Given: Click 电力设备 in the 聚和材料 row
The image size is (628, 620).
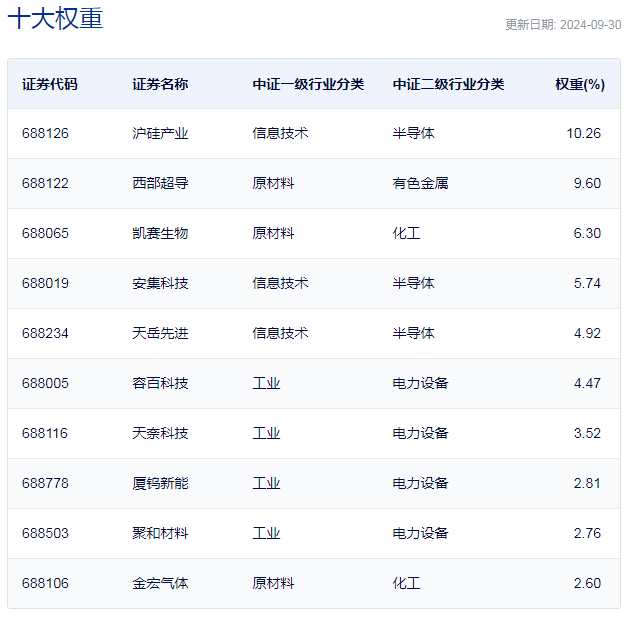Looking at the screenshot, I should [x=420, y=533].
